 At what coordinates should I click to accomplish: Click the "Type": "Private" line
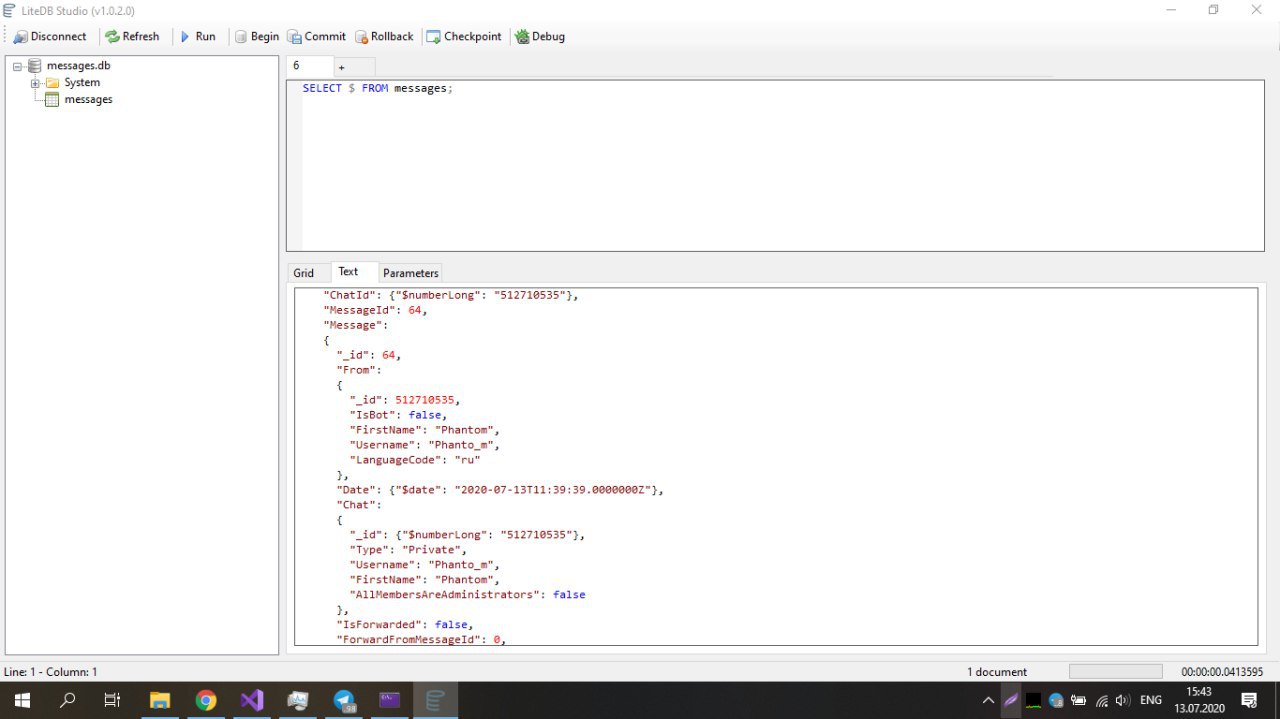pos(408,550)
